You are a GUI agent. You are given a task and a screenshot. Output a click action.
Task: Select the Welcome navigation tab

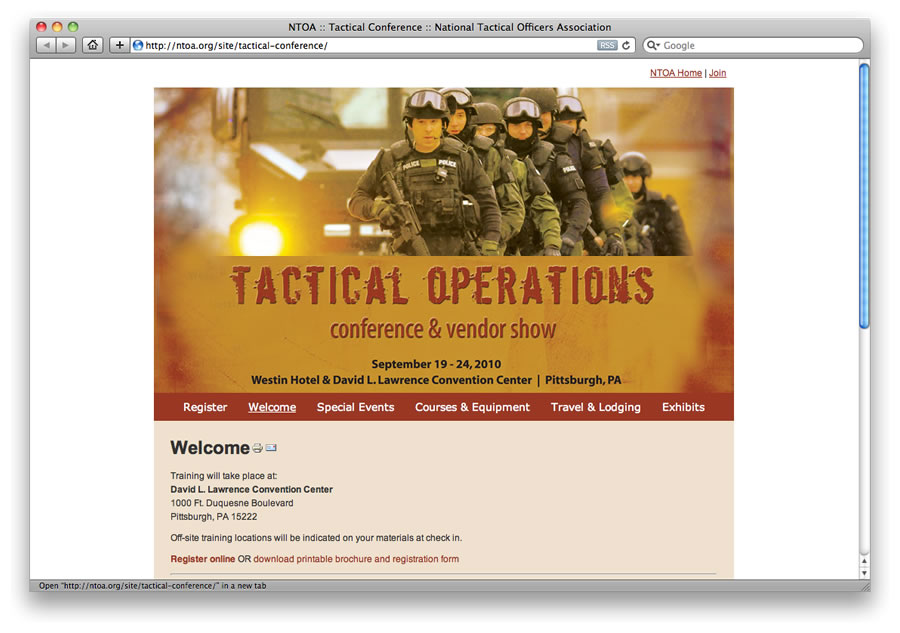tap(272, 407)
